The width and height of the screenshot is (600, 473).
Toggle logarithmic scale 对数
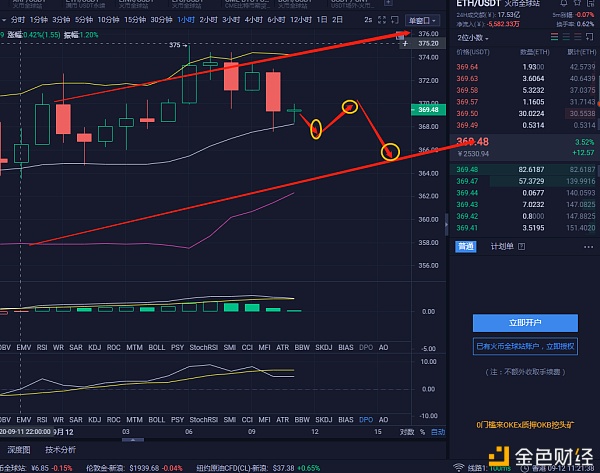click(407, 432)
